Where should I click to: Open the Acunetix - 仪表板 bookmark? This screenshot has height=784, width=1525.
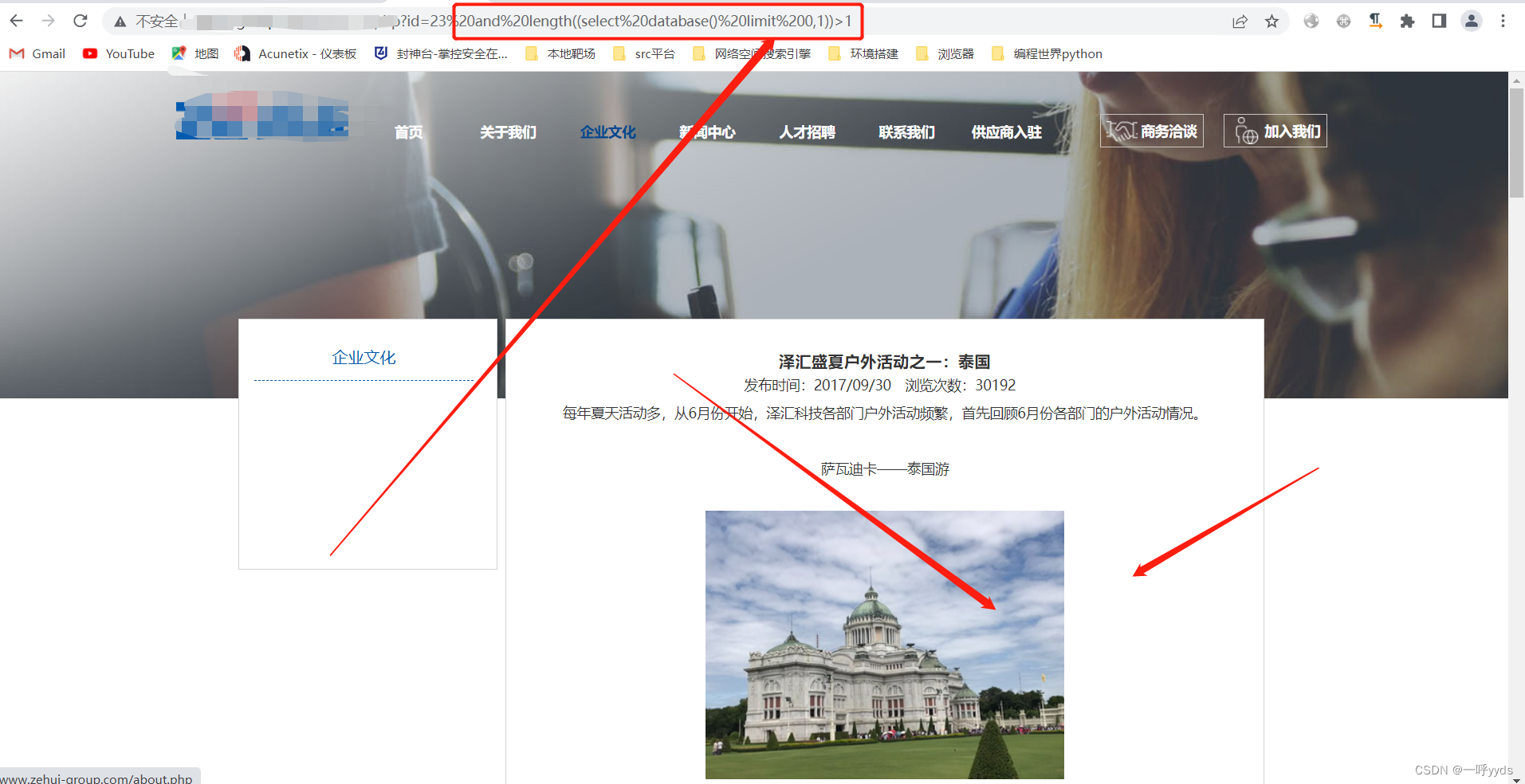tap(296, 53)
